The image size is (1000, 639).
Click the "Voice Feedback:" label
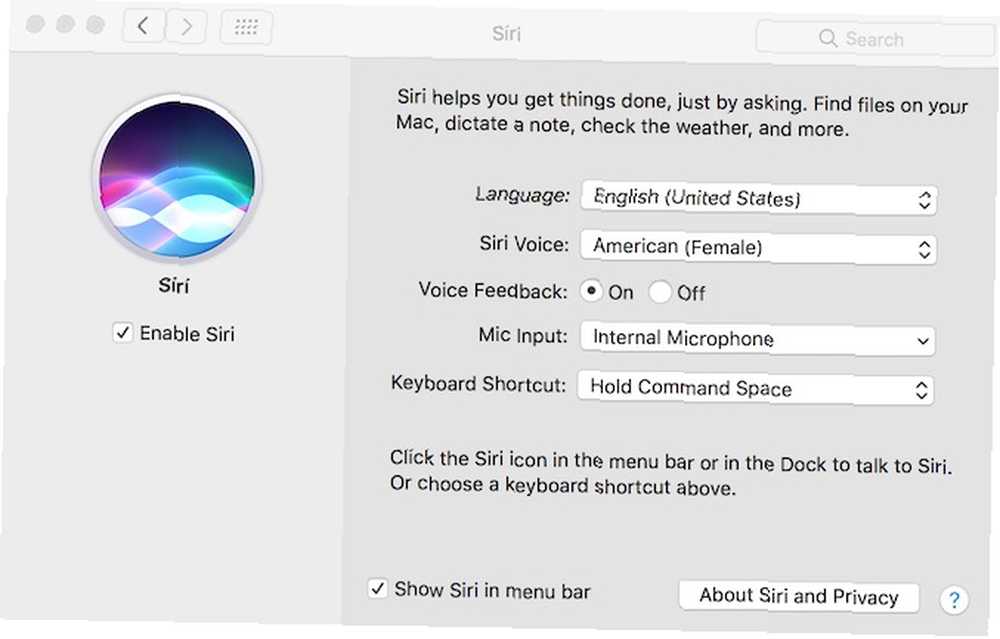point(493,291)
